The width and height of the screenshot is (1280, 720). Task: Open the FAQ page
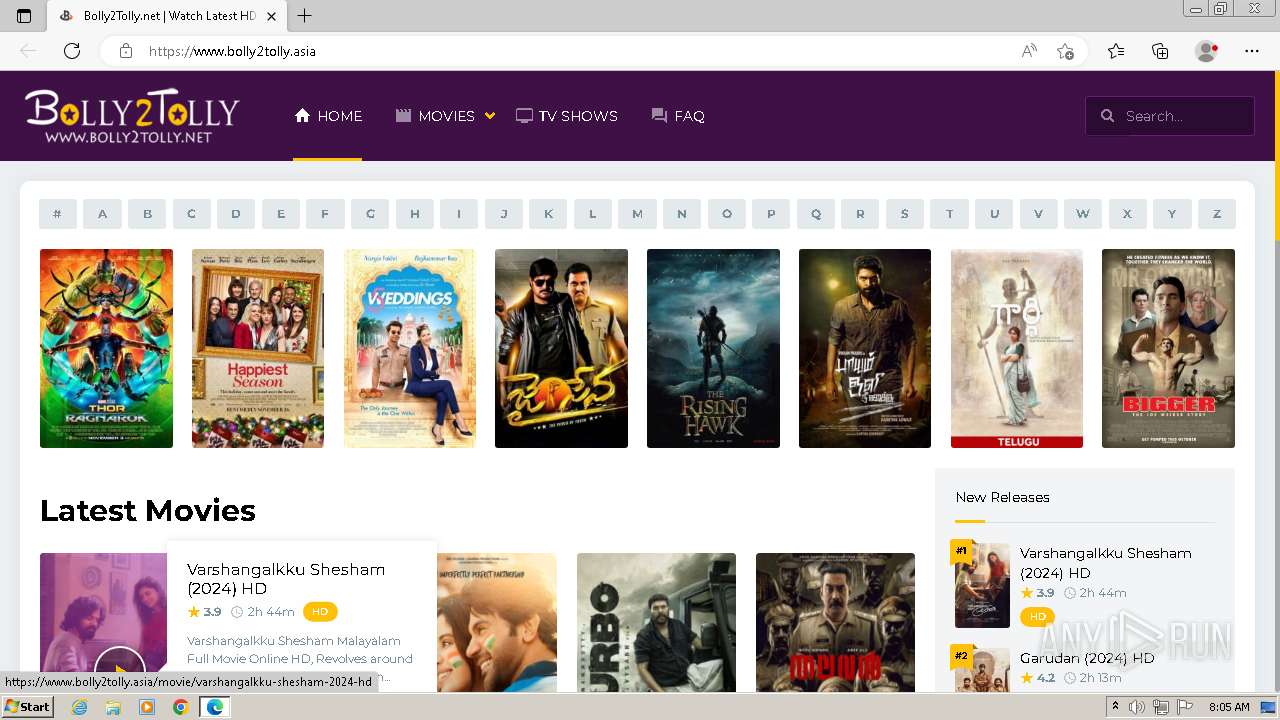[678, 116]
